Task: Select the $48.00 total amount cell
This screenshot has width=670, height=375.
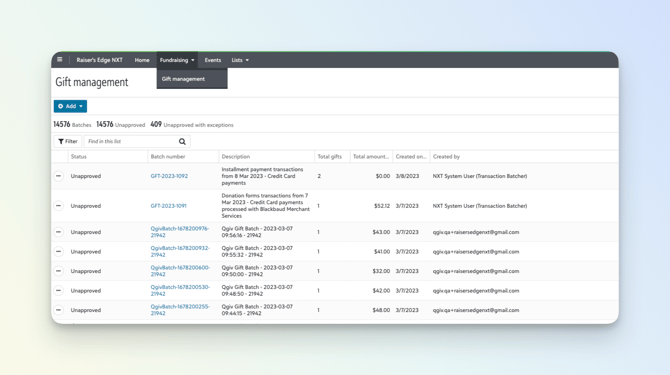Action: click(381, 310)
